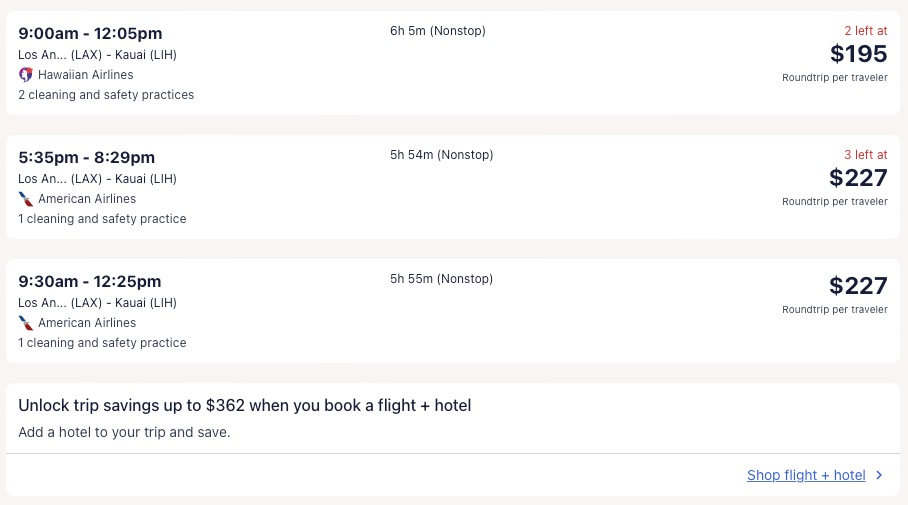This screenshot has height=505, width=908.
Task: Click Add a hotel to your trip text
Action: point(124,433)
